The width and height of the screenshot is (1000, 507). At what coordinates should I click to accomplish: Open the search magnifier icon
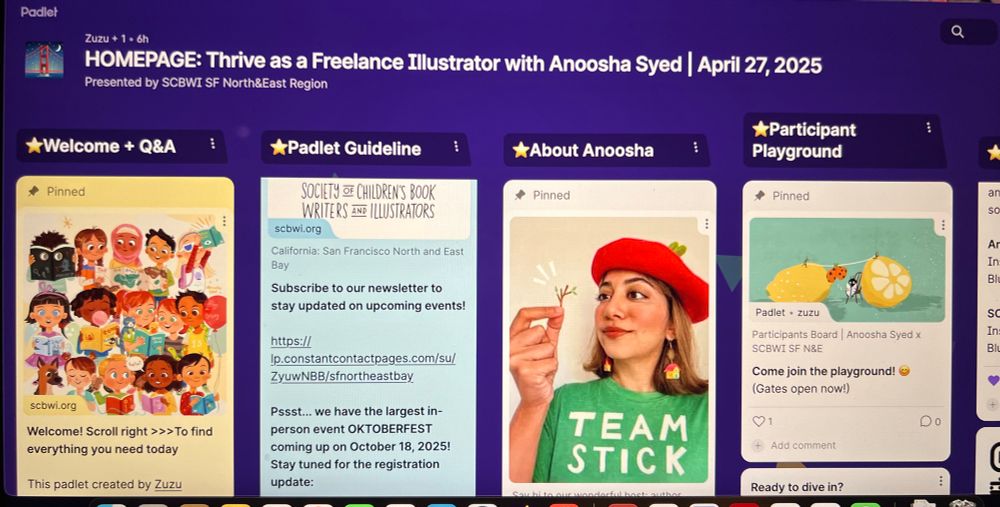point(957,31)
